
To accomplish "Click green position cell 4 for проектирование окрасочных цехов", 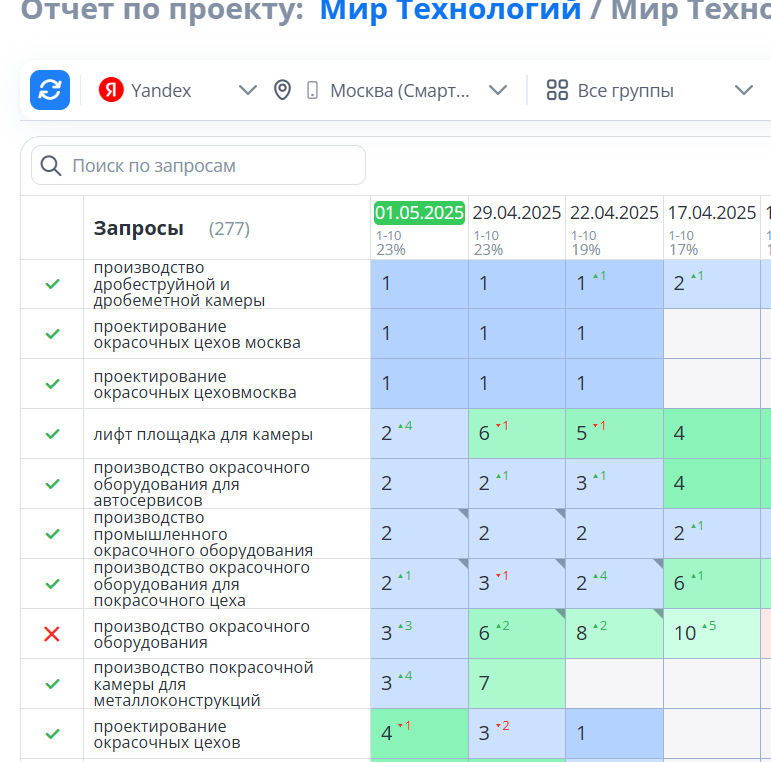I will click(x=419, y=733).
